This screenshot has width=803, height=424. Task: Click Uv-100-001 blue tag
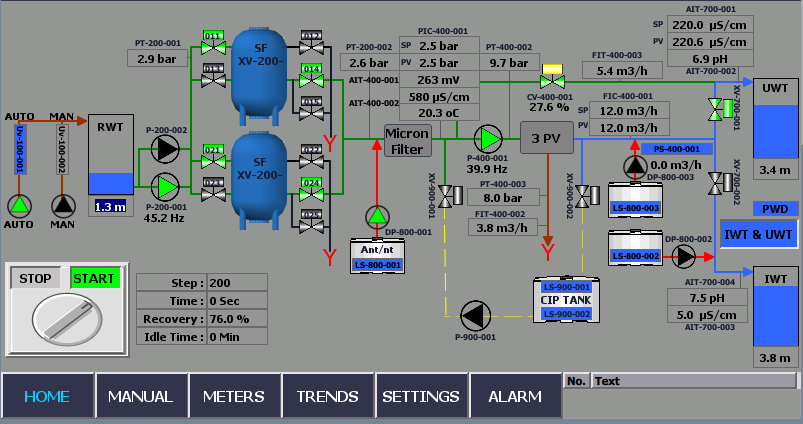19,149
